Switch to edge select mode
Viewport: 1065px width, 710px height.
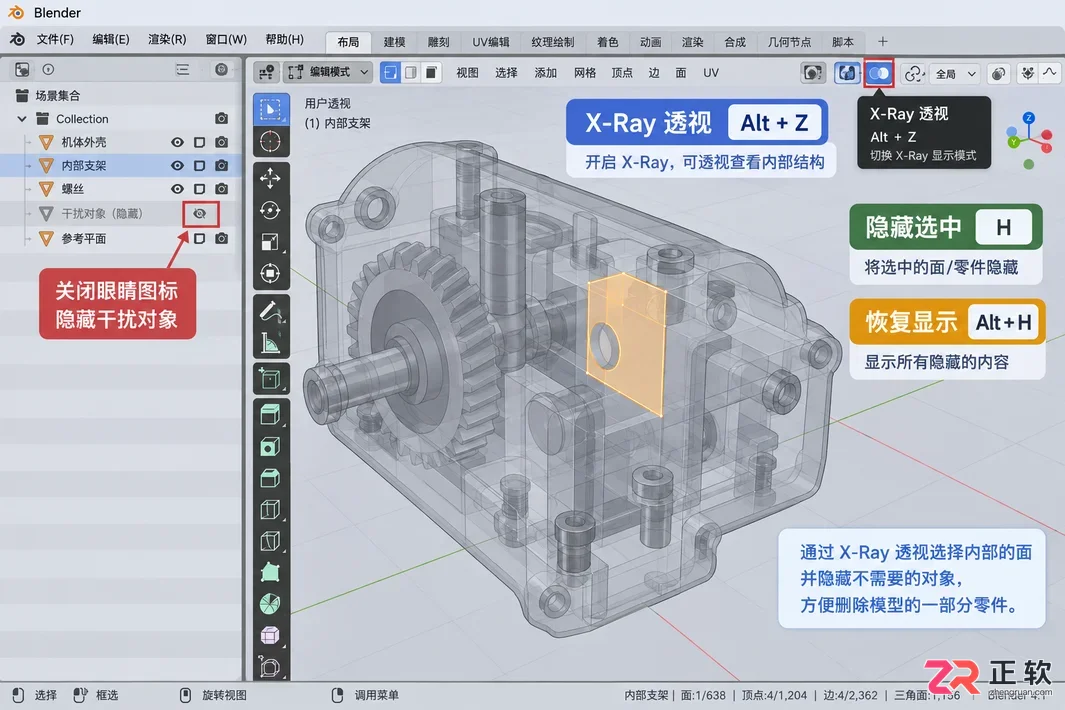click(x=410, y=72)
